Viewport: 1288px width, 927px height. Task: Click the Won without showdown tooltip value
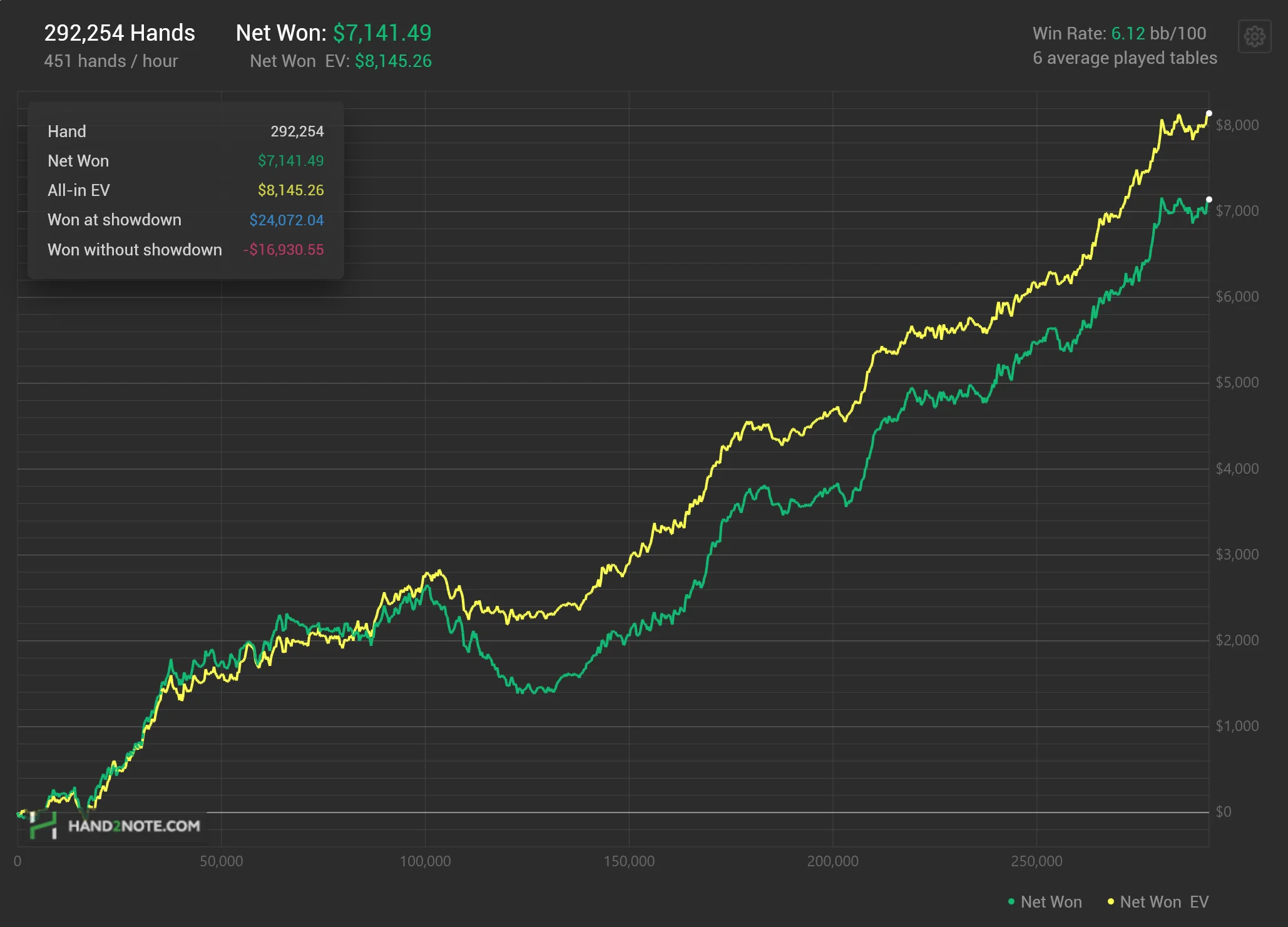click(284, 250)
